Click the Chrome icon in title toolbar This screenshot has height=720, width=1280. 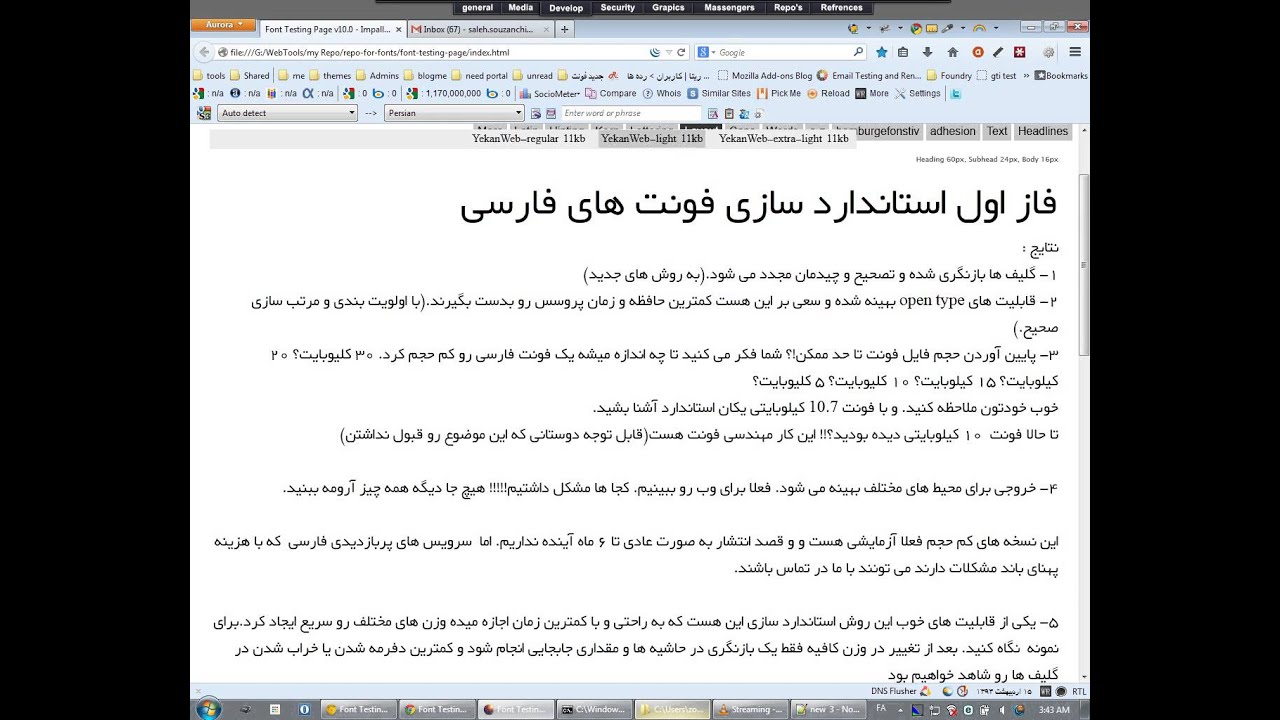pos(917,29)
